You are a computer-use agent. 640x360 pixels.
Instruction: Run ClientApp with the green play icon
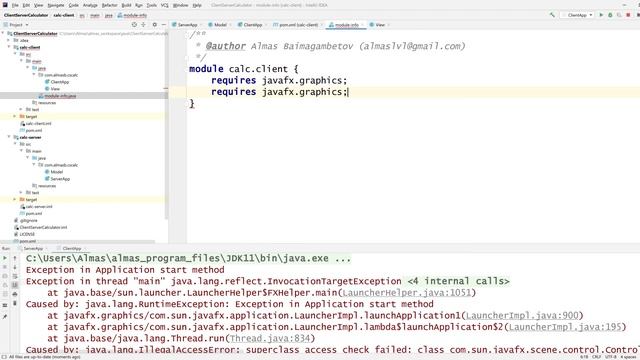601,15
